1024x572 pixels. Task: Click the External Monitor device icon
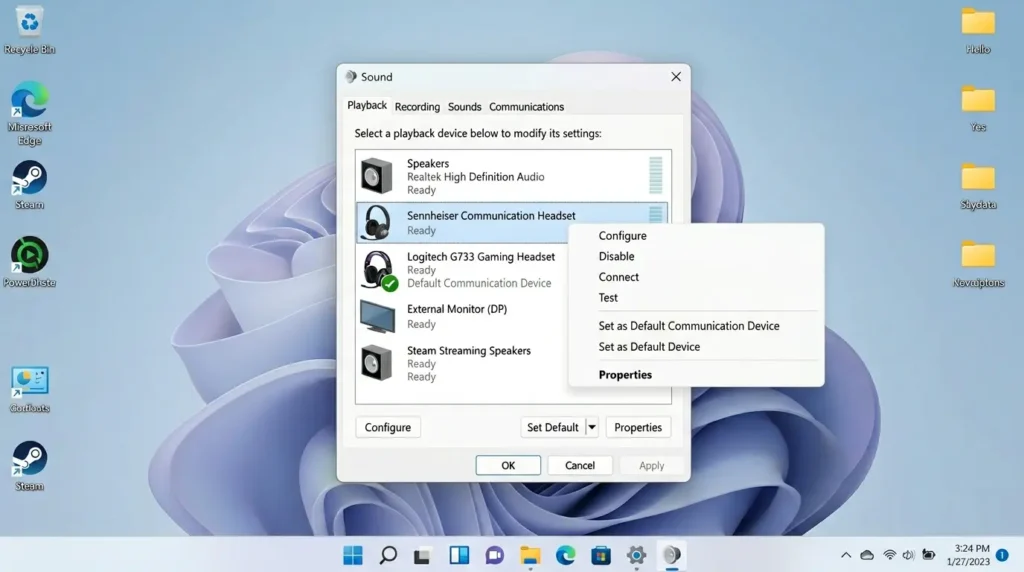377,317
